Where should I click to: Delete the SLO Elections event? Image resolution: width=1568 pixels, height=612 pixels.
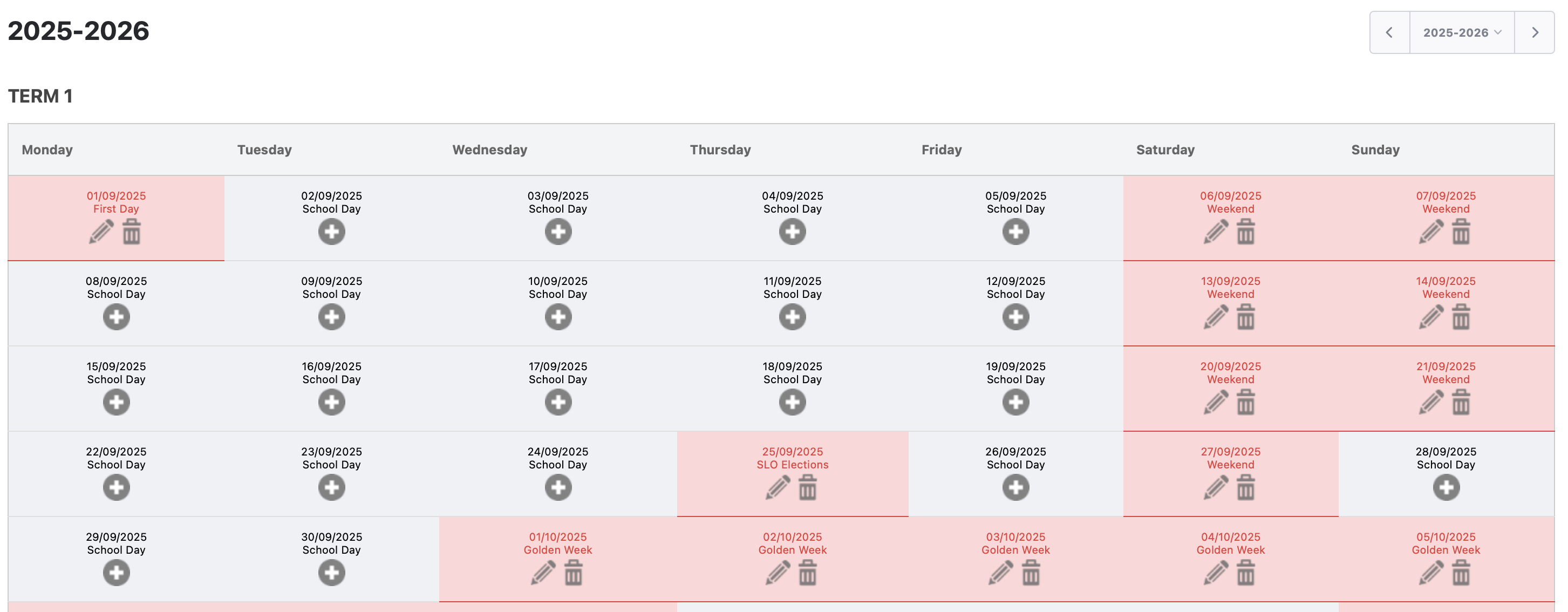pyautogui.click(x=808, y=488)
